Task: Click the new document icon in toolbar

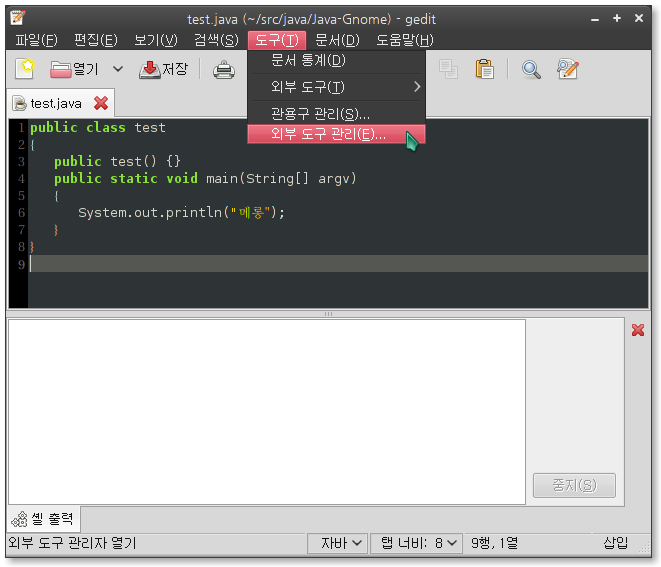Action: point(24,69)
